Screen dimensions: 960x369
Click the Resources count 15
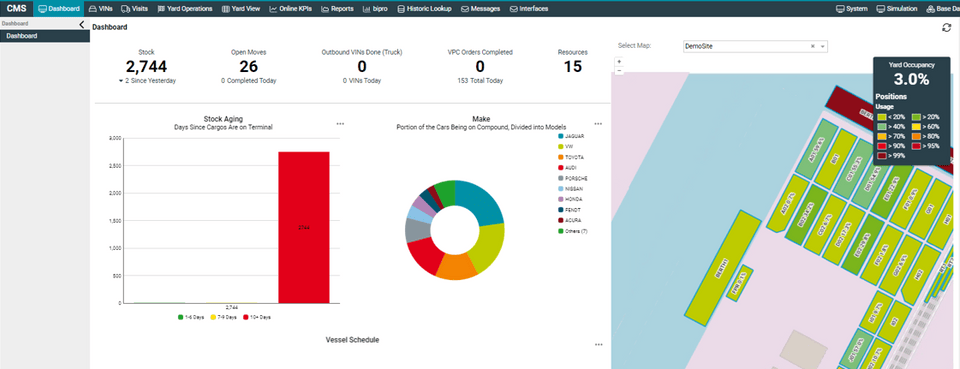pyautogui.click(x=572, y=67)
